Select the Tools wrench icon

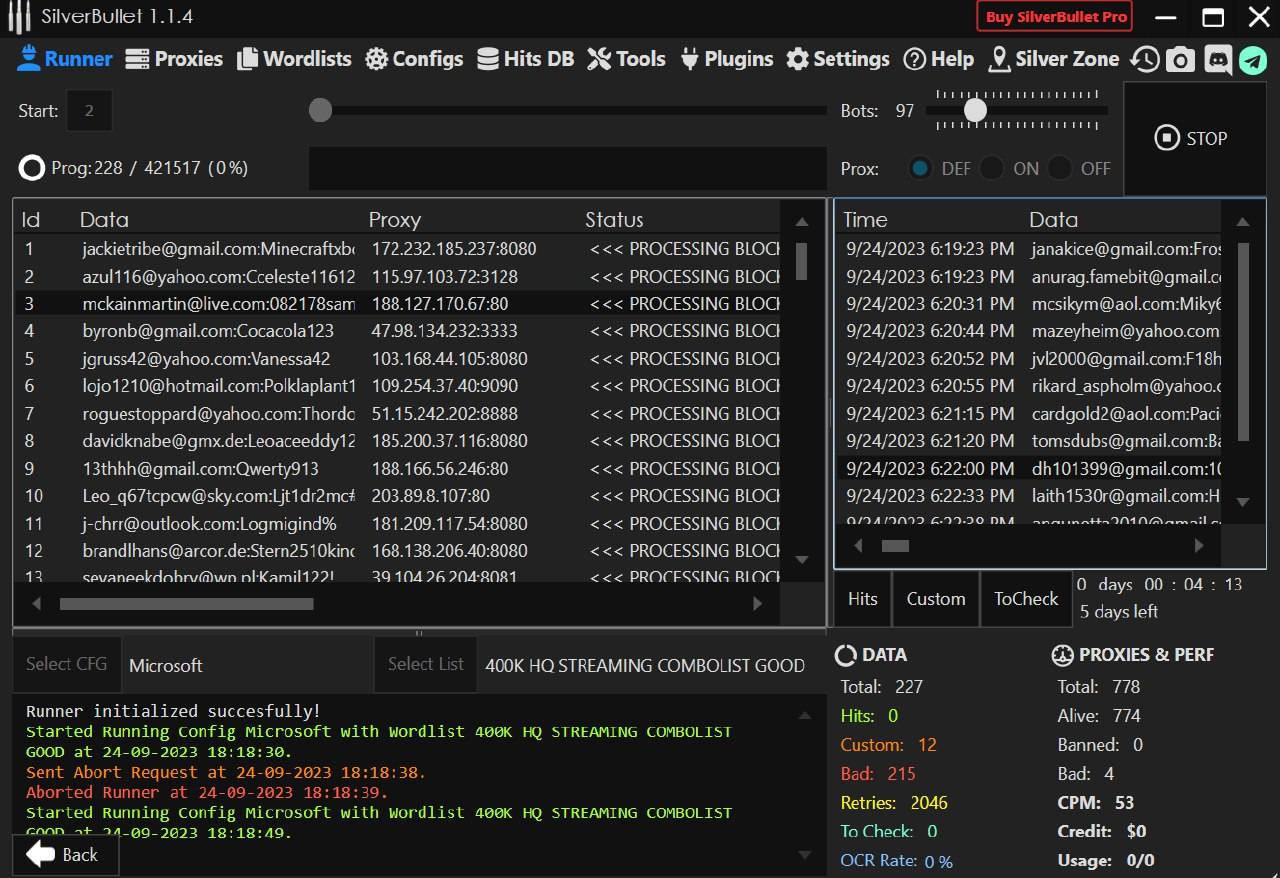coord(599,60)
